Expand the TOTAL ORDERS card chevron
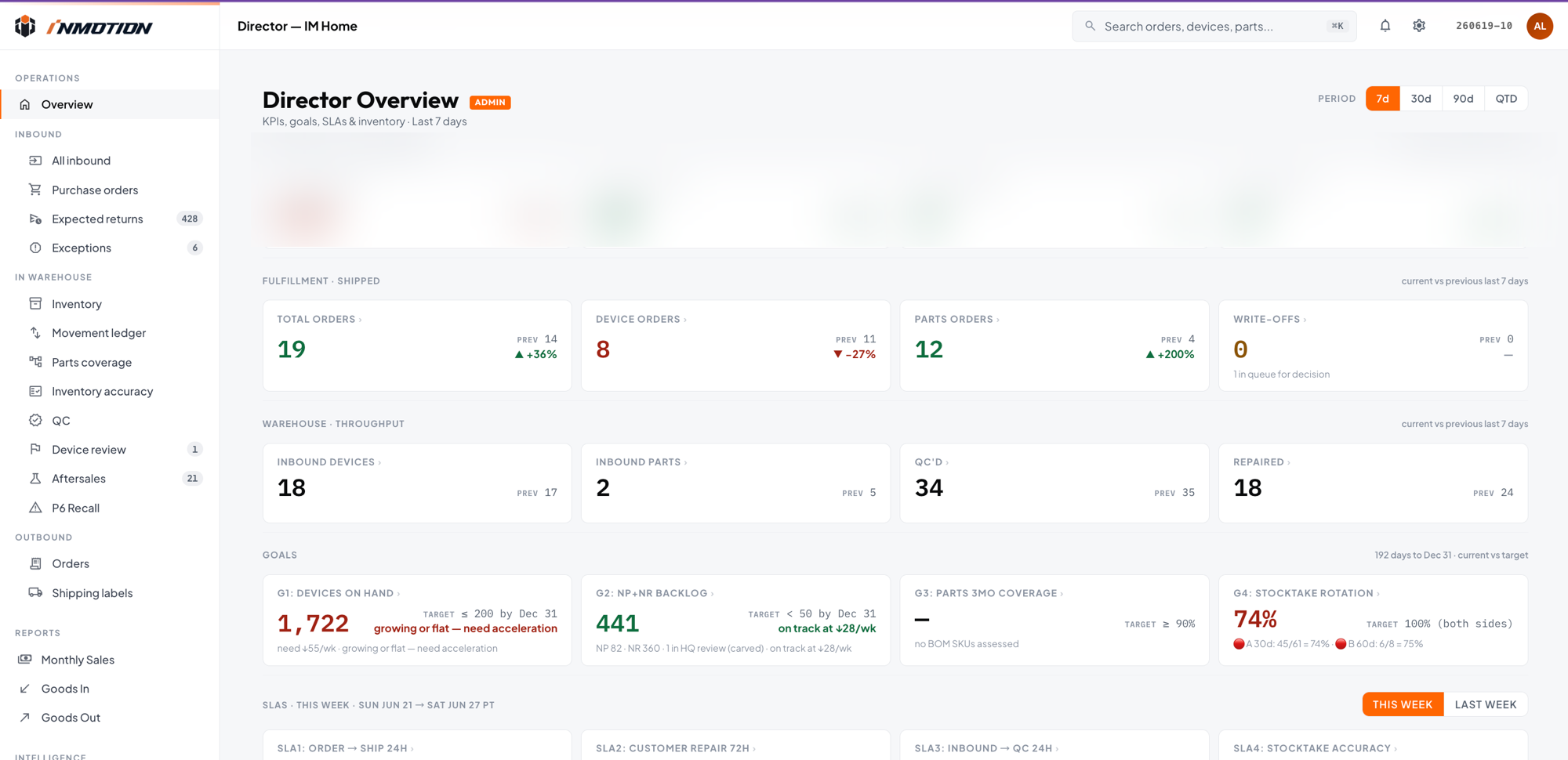This screenshot has width=1568, height=760. 361,320
